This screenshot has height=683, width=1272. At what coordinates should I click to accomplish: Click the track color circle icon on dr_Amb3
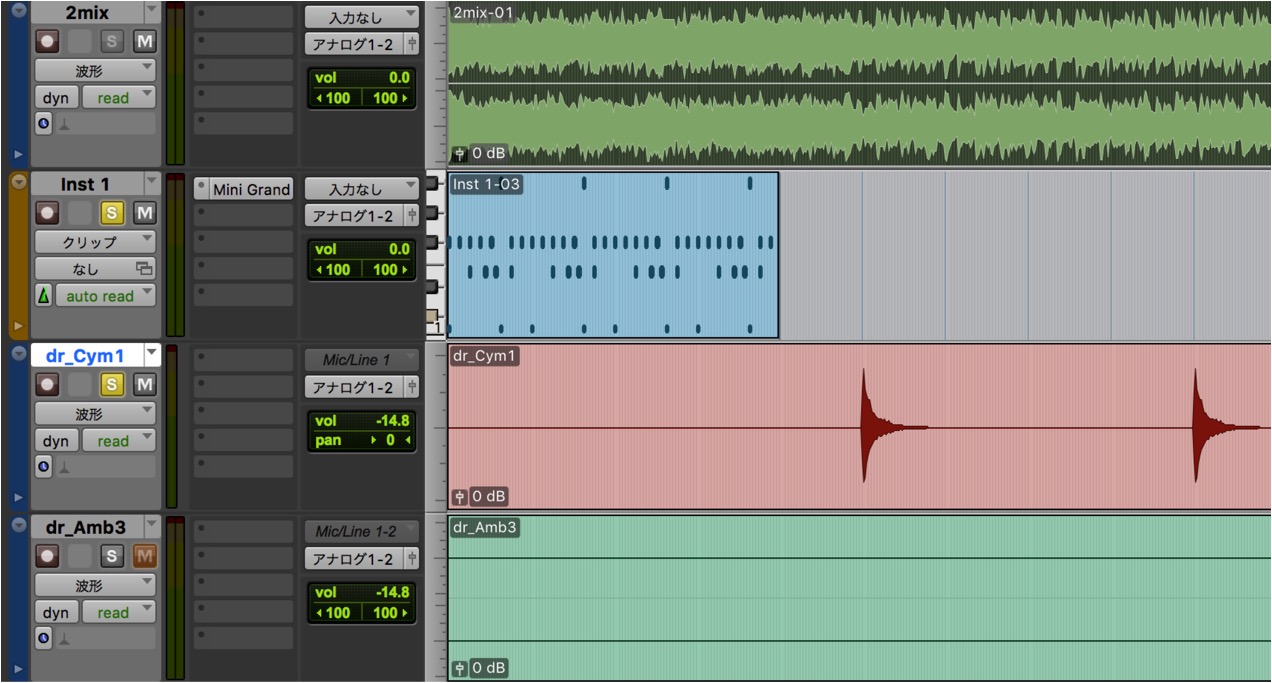click(x=17, y=526)
